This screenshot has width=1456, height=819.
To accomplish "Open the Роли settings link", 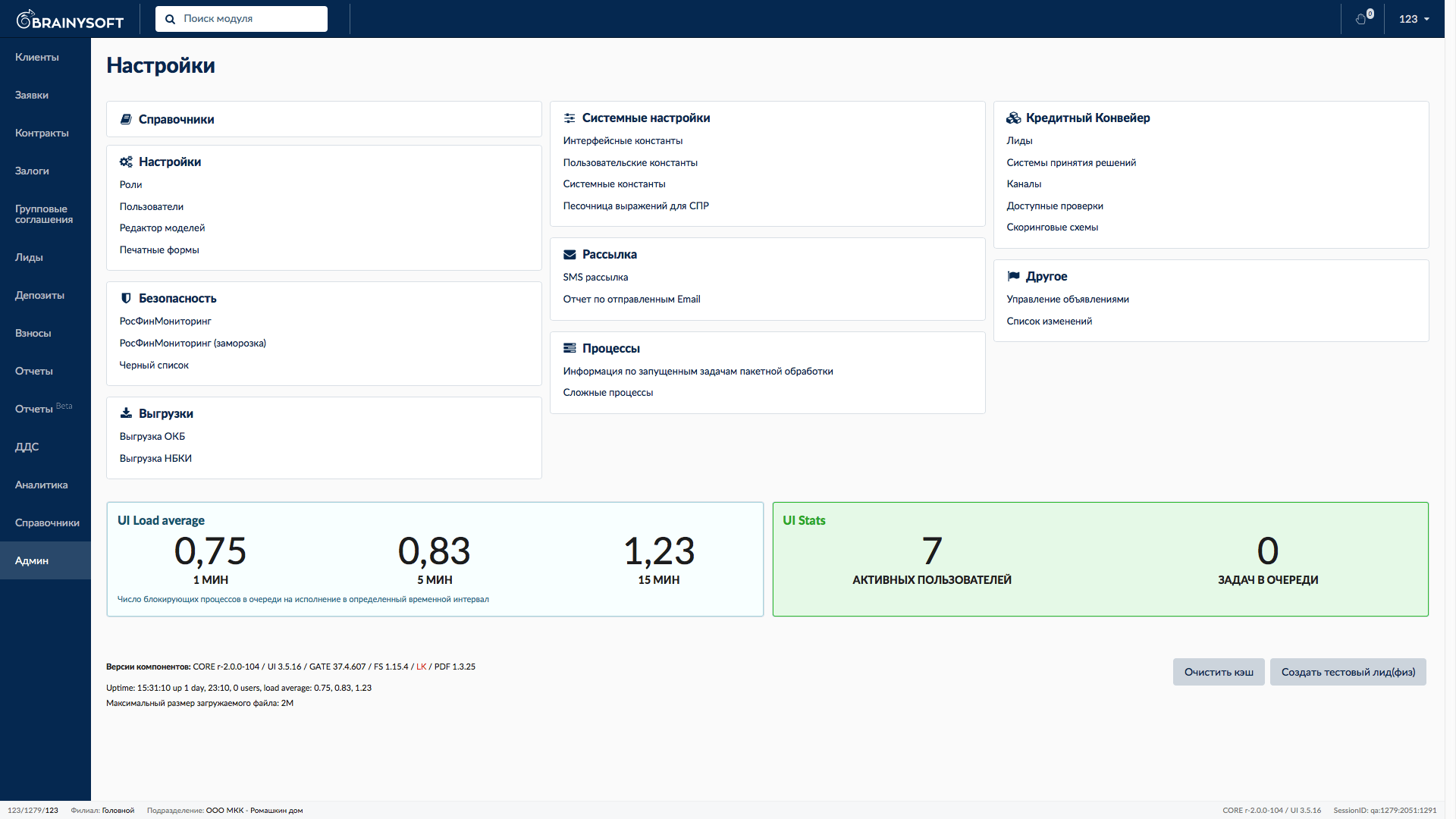I will coord(130,184).
